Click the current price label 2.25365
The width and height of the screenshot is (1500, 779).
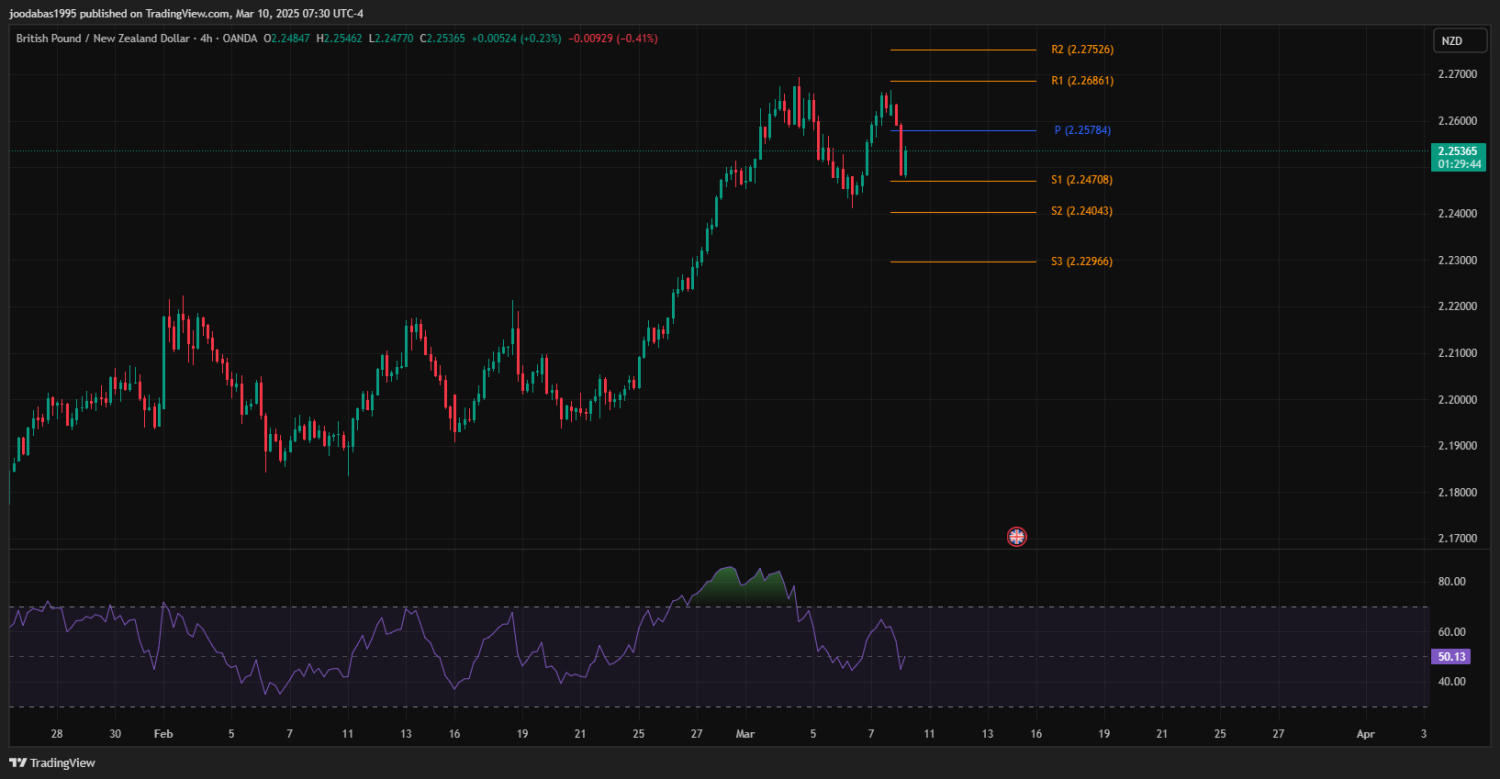point(1456,151)
